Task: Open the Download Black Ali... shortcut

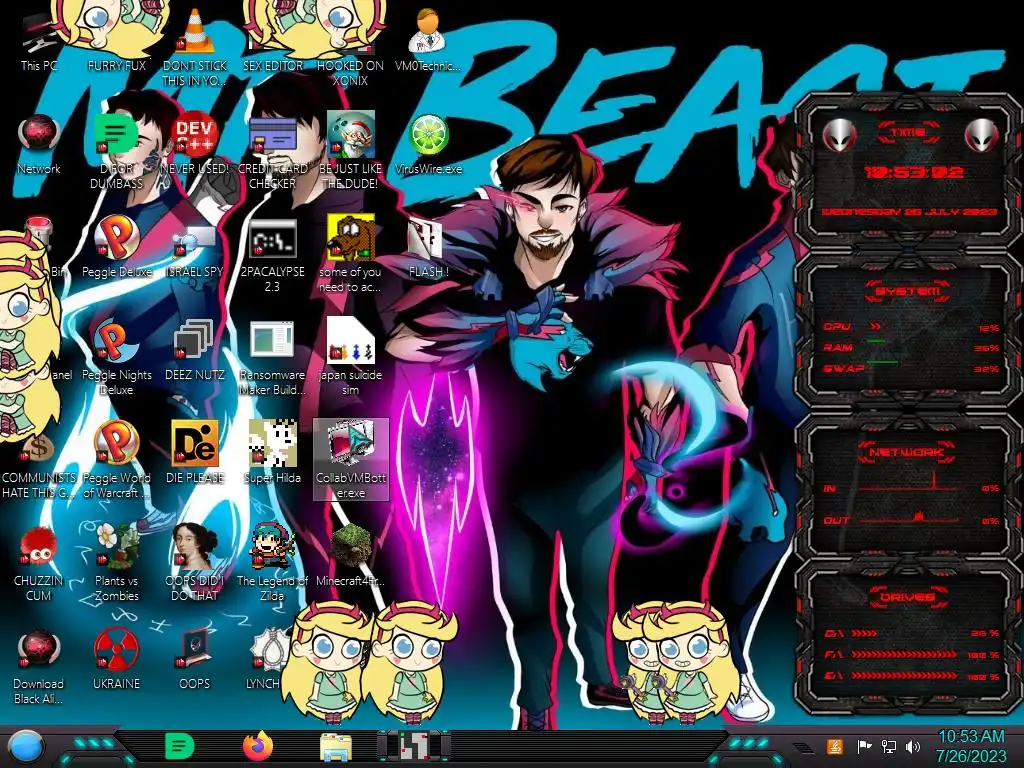Action: coord(39,667)
